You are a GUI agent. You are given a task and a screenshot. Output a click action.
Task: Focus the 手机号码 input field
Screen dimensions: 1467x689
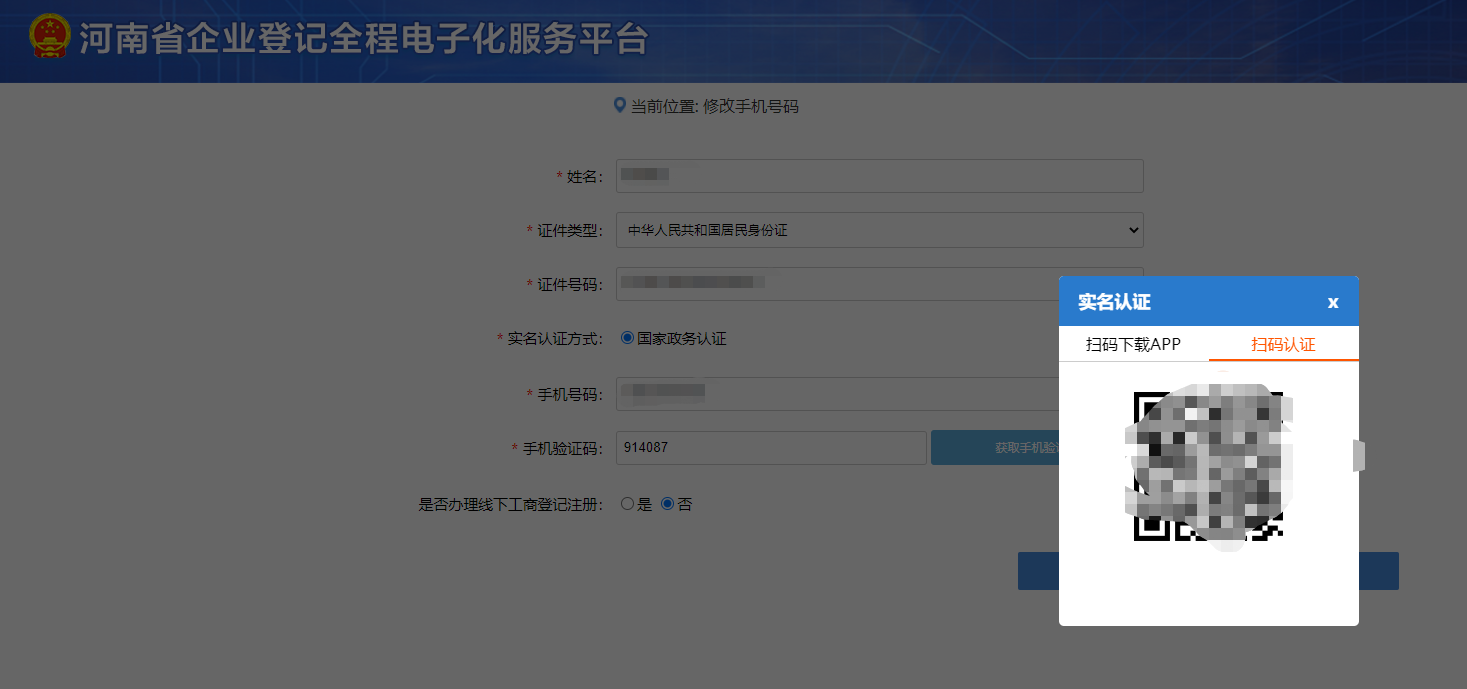(x=880, y=394)
